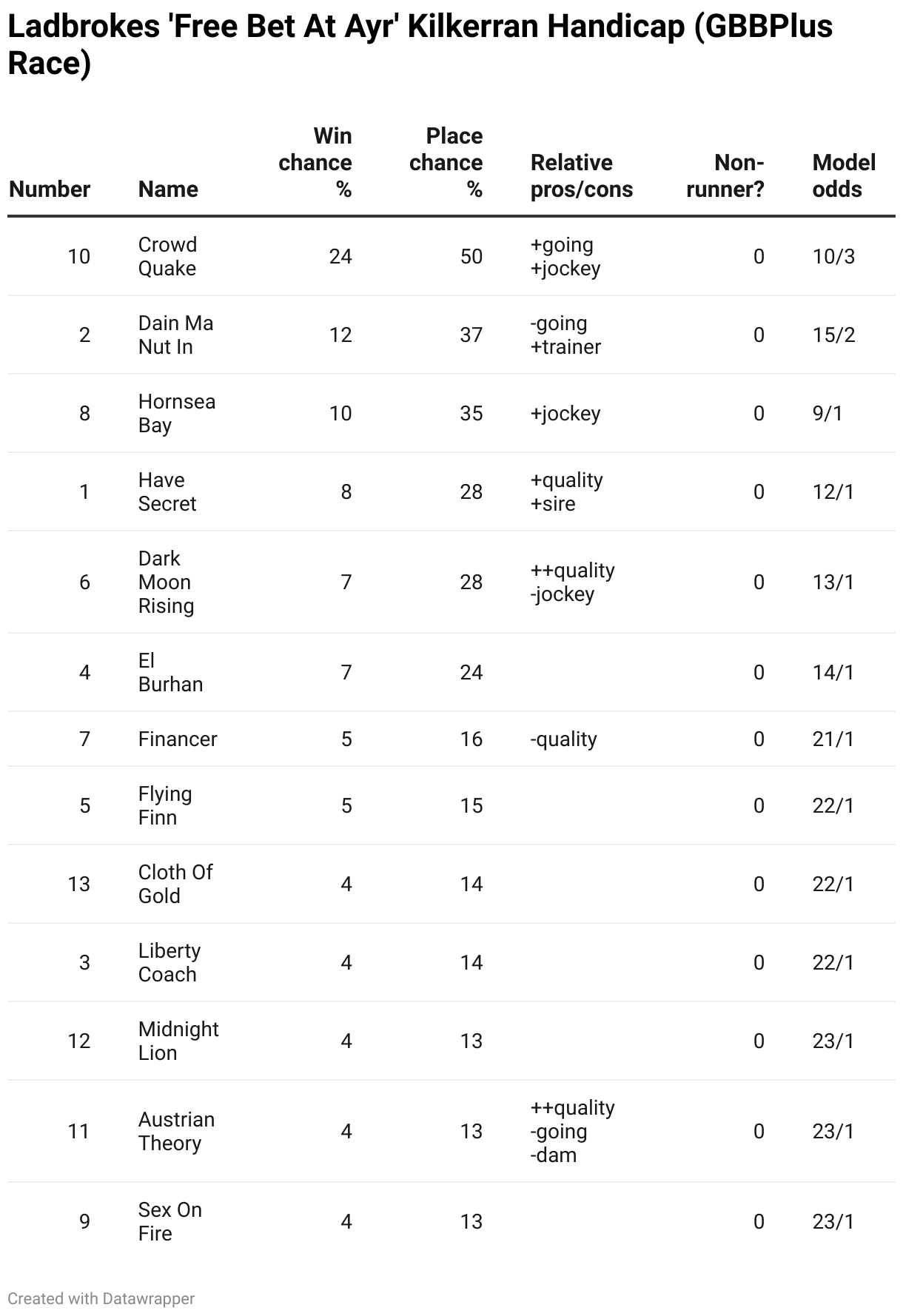Click Have Secret's +quality +sire cell
This screenshot has width=903, height=1316.
coord(567,492)
